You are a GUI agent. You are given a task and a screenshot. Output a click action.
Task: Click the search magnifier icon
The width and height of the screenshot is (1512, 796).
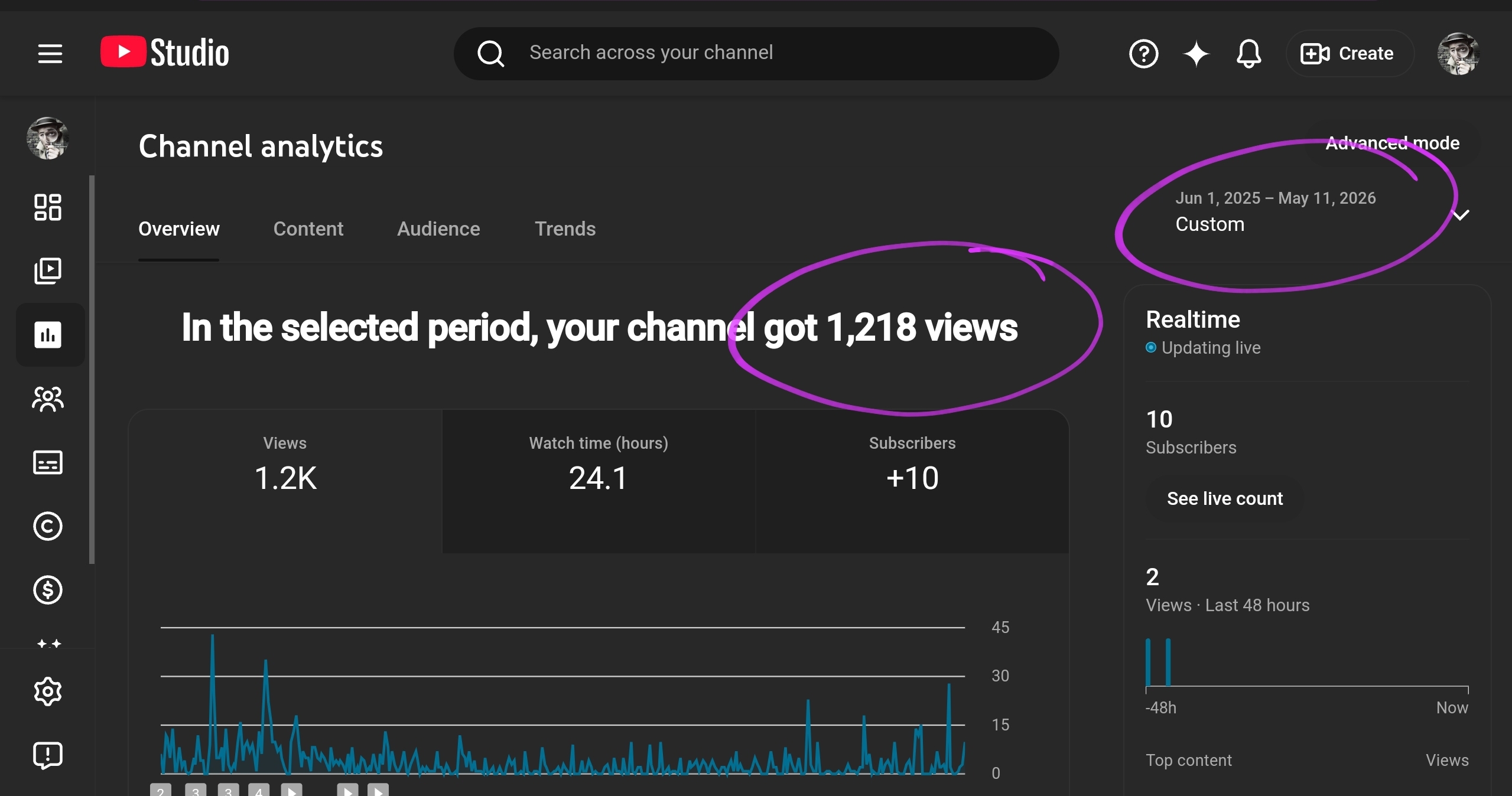coord(490,54)
